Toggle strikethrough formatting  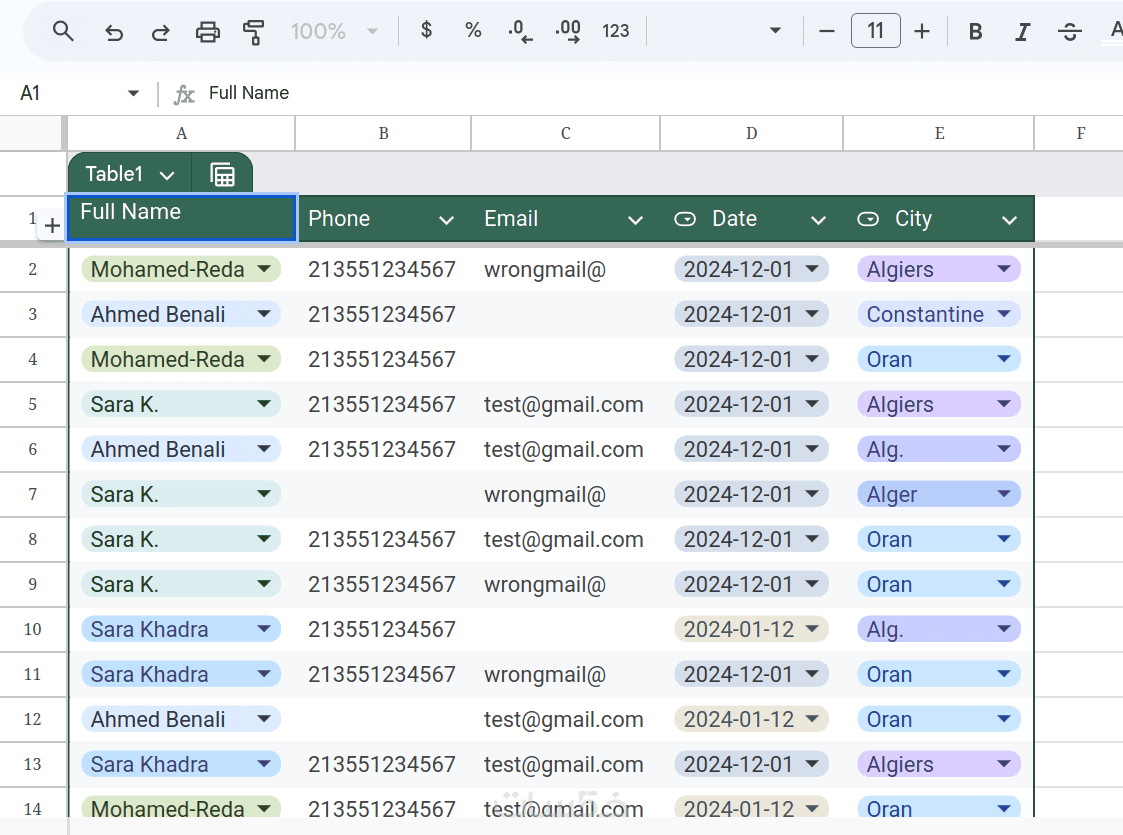(x=1069, y=32)
